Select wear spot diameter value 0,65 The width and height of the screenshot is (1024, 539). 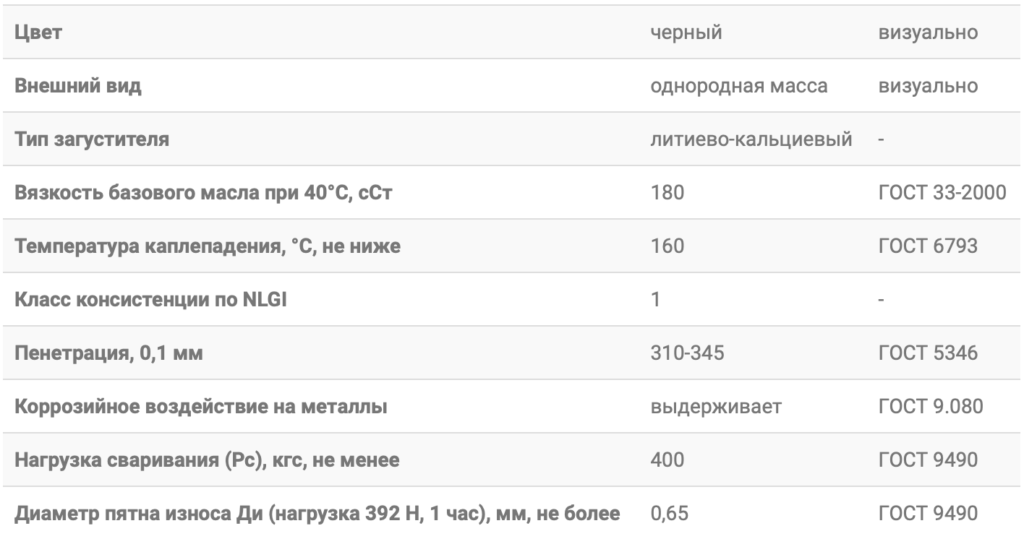click(x=669, y=514)
